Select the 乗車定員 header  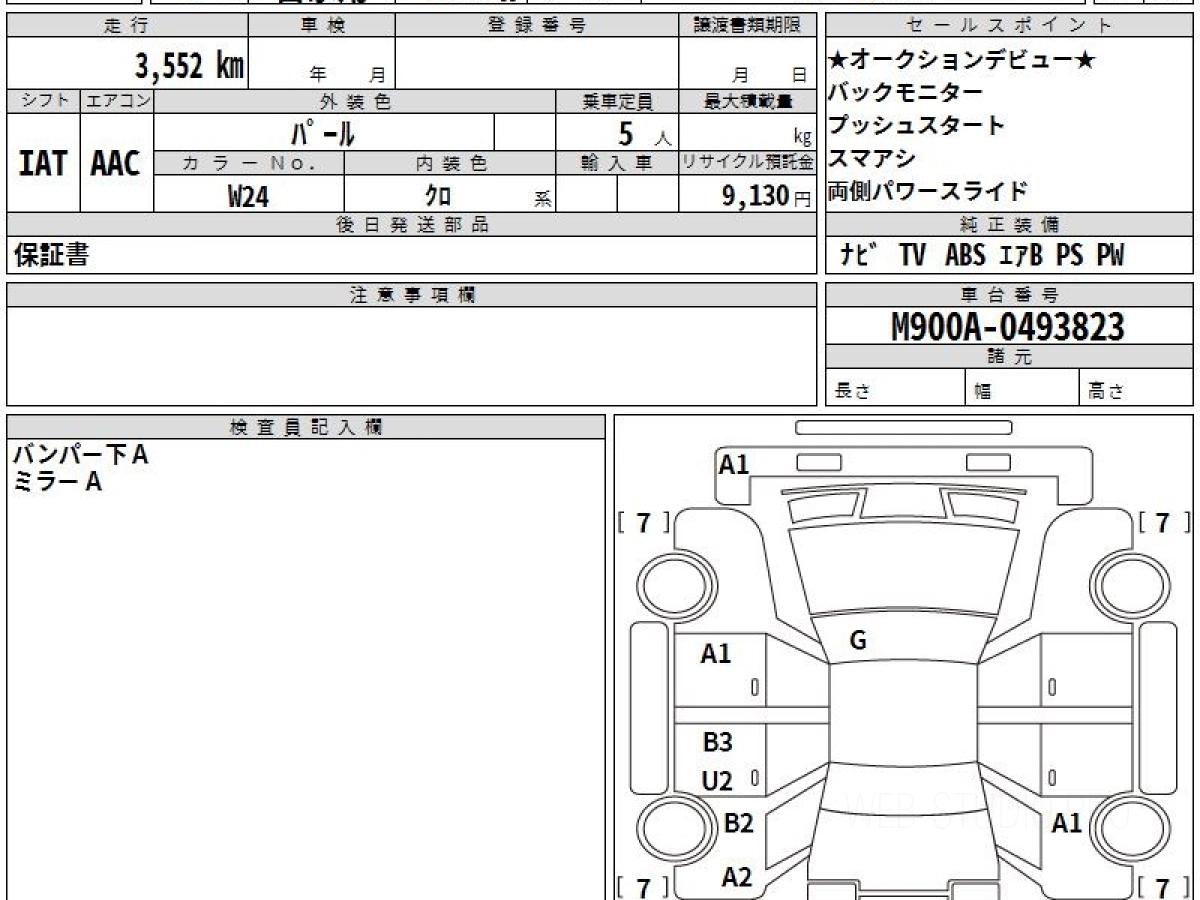click(x=617, y=101)
